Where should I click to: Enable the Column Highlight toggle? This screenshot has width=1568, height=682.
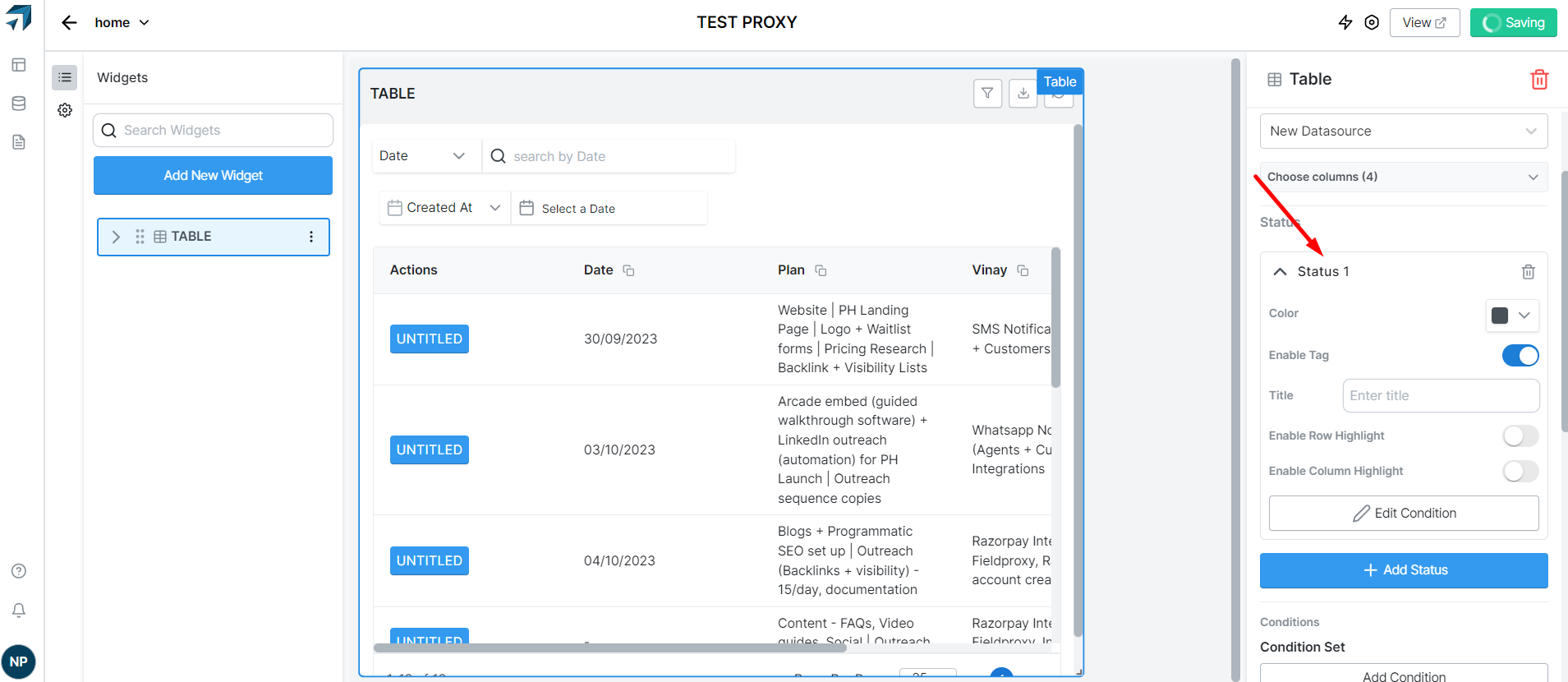coord(1520,472)
